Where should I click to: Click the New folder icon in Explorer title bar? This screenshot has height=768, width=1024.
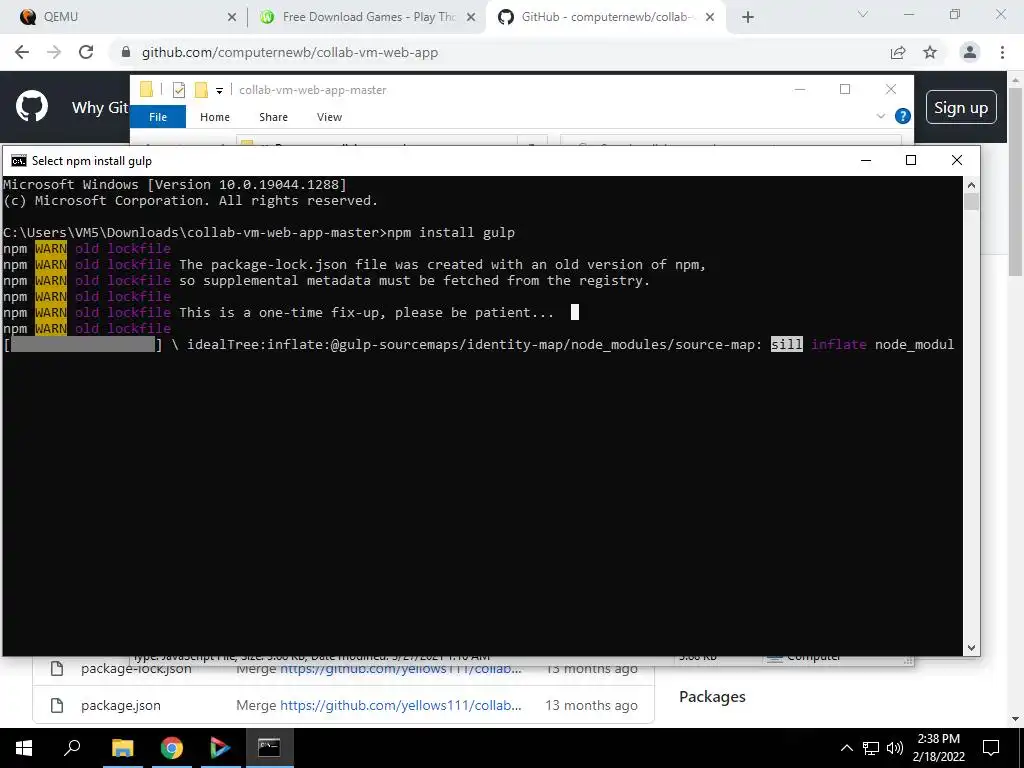201,89
